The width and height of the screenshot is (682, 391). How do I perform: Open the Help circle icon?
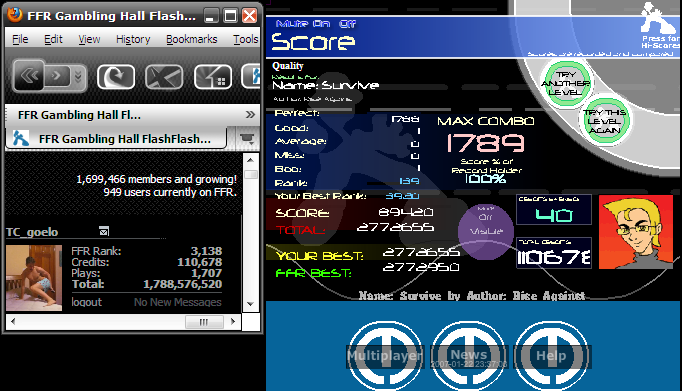point(552,356)
